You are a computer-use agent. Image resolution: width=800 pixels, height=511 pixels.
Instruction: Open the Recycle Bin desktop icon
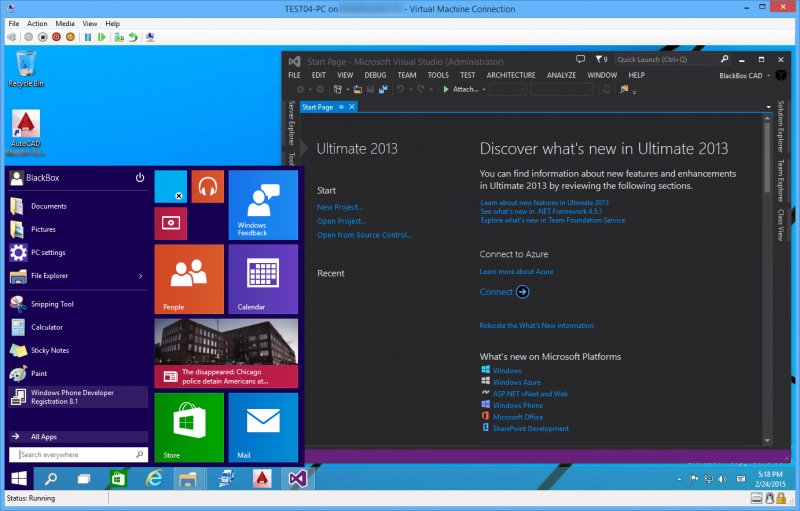26,69
